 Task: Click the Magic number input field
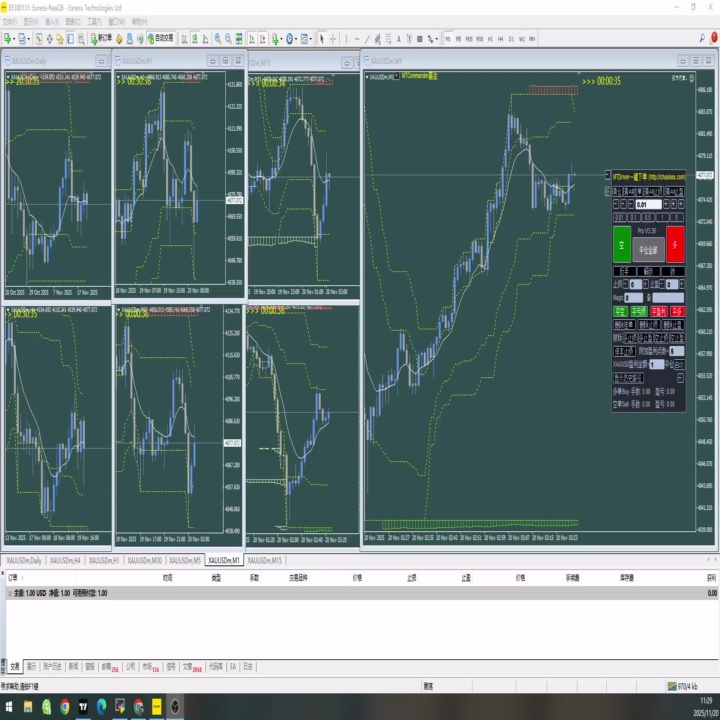point(634,298)
